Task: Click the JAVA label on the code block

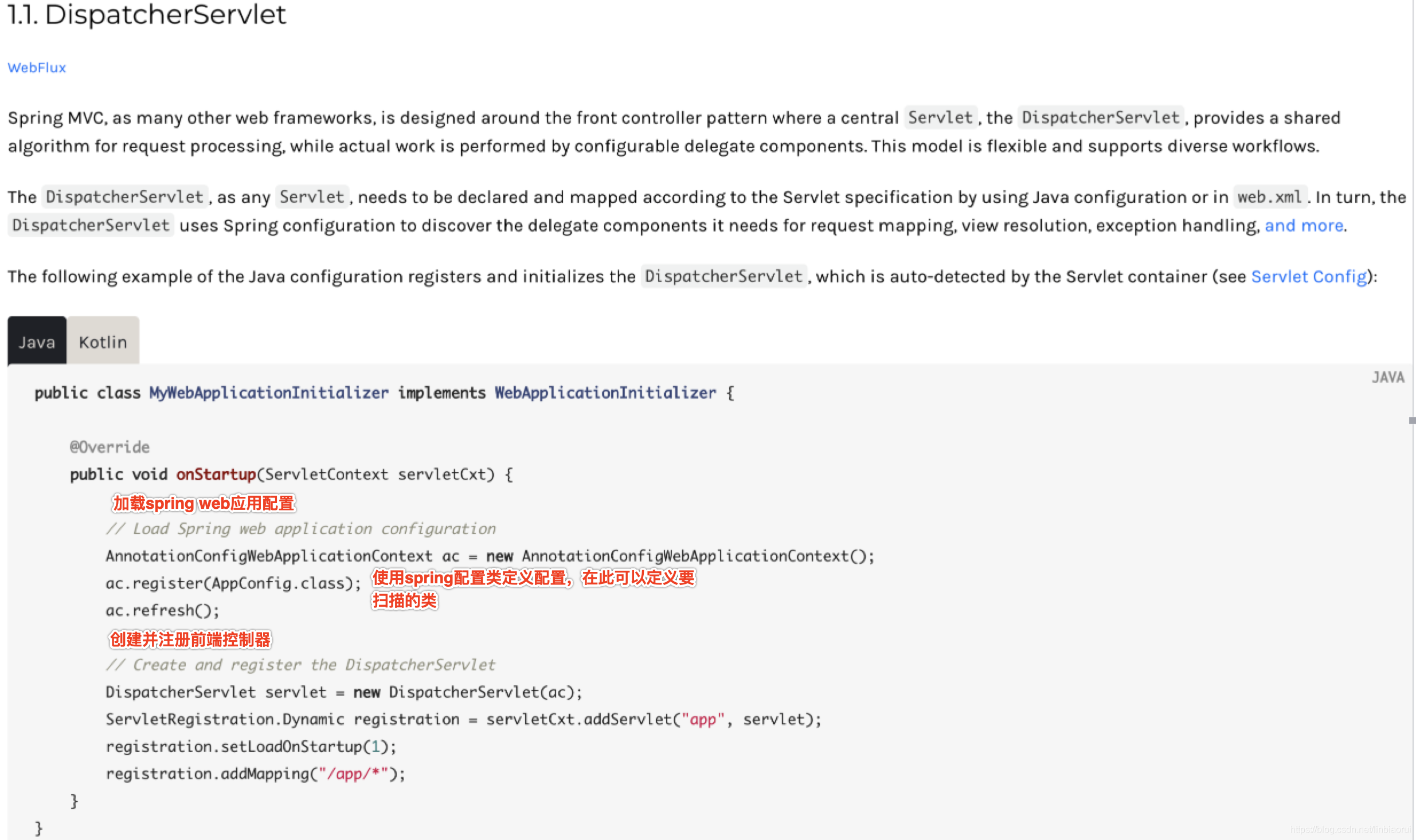Action: point(1388,377)
